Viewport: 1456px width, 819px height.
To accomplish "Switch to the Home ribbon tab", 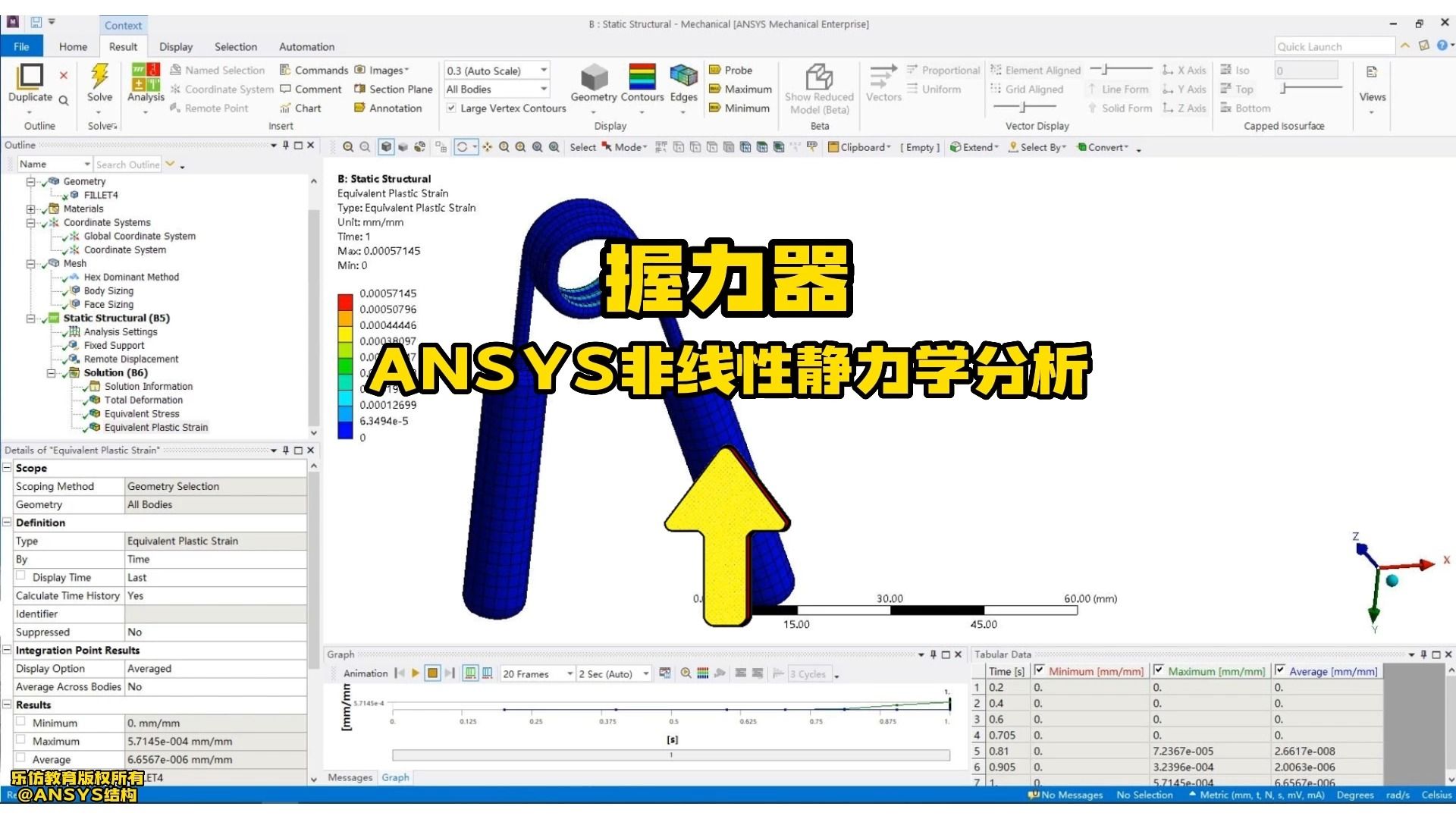I will (73, 46).
